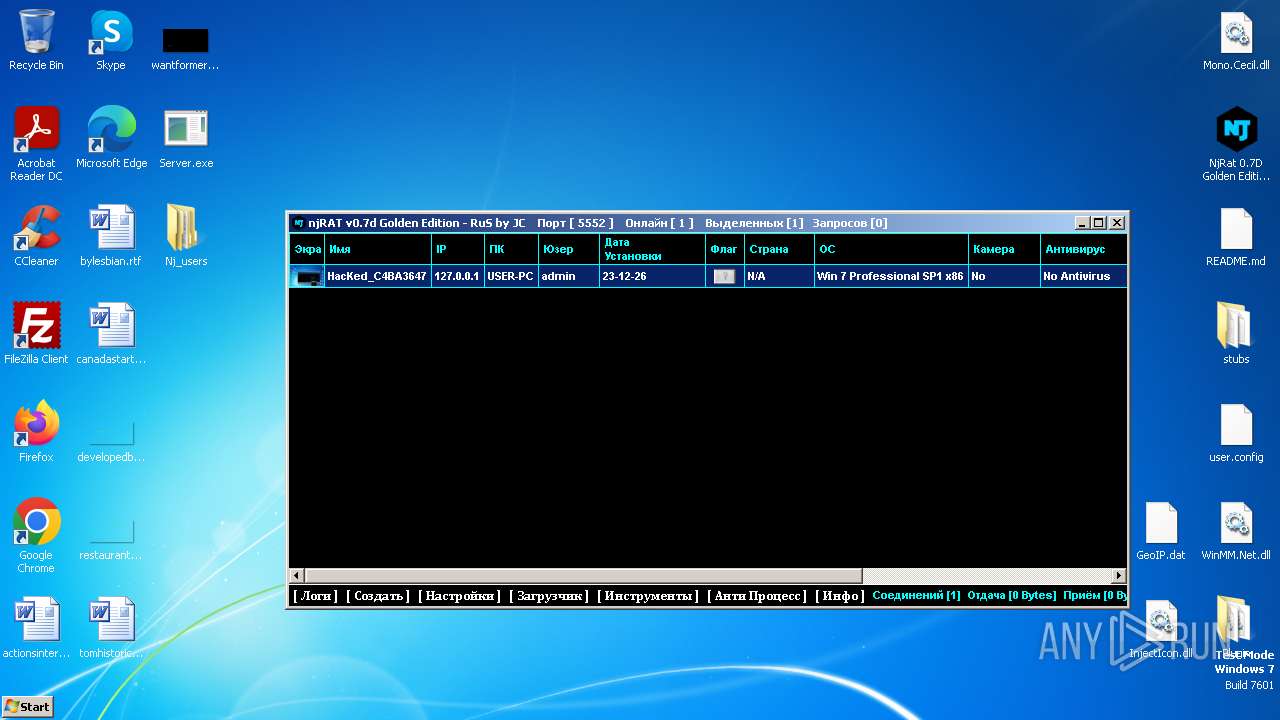This screenshot has width=1280, height=720.
Task: Click the njRAT title bar icon
Action: (298, 223)
